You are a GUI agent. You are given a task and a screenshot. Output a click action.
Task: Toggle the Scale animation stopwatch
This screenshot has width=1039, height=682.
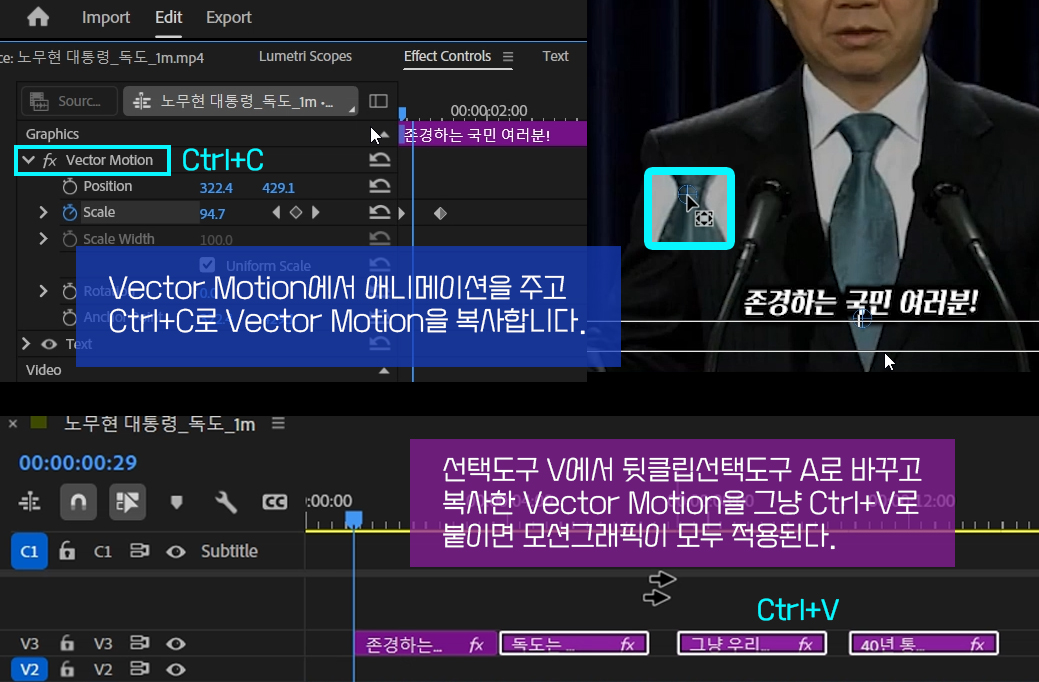70,212
